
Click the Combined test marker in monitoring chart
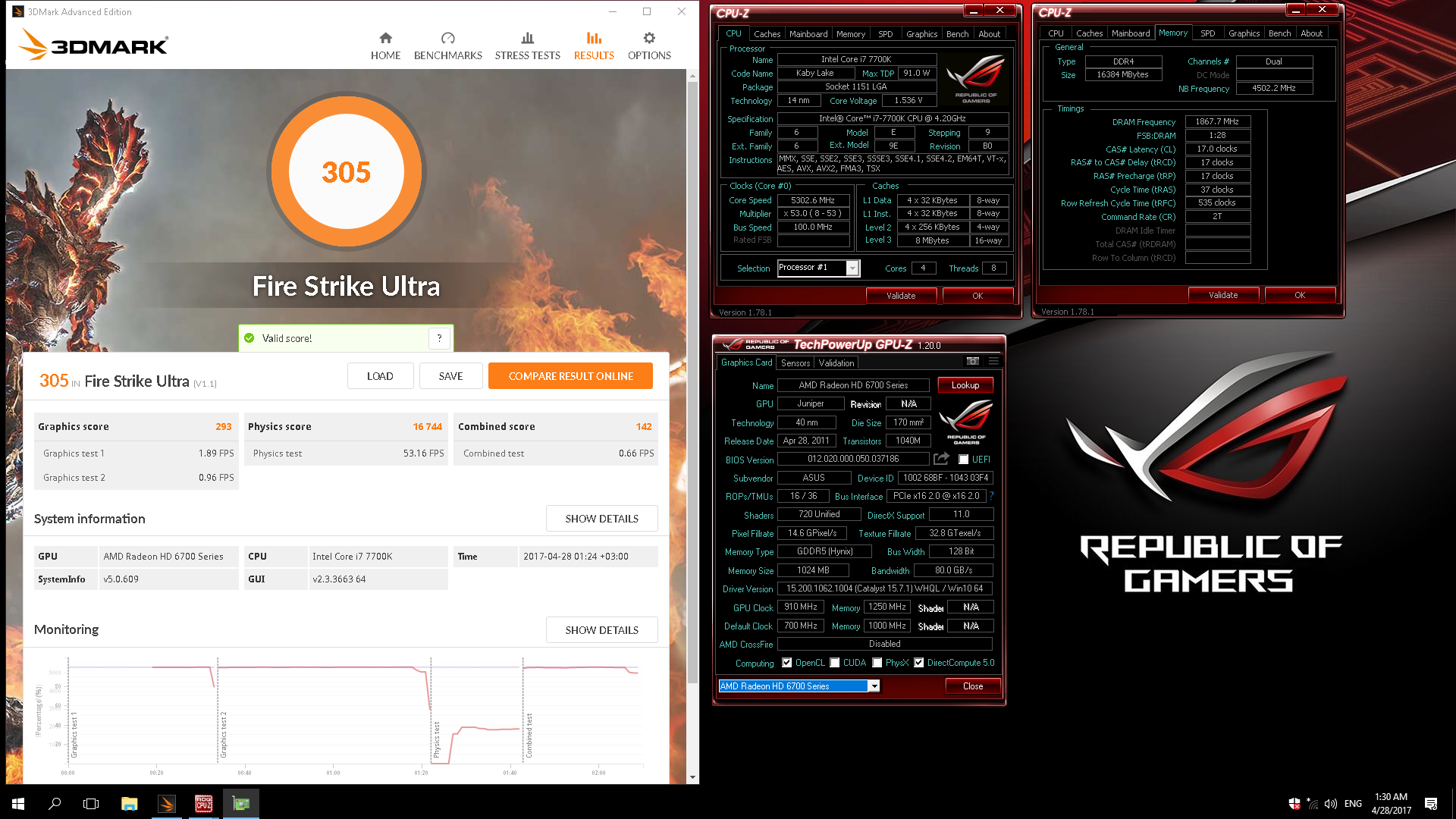[x=529, y=736]
